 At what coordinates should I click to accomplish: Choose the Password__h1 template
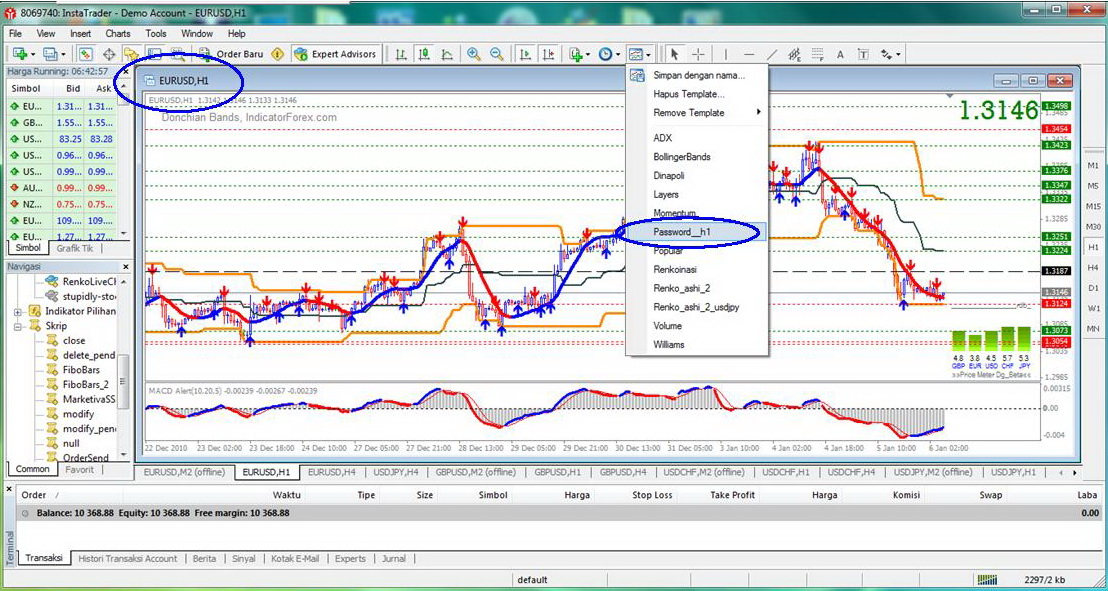coord(696,232)
